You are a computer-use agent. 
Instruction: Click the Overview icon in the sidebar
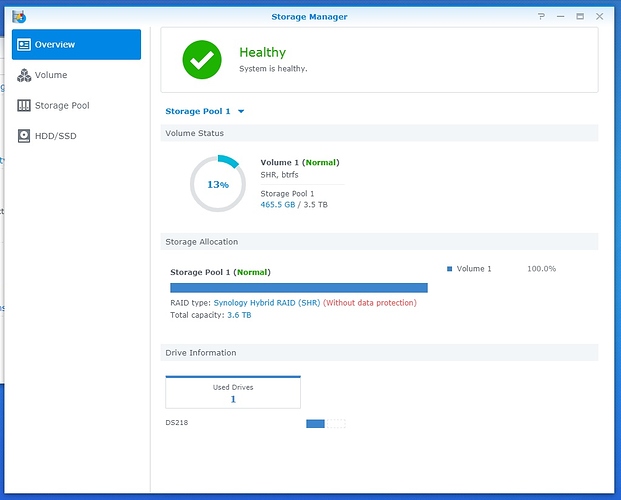click(x=24, y=45)
